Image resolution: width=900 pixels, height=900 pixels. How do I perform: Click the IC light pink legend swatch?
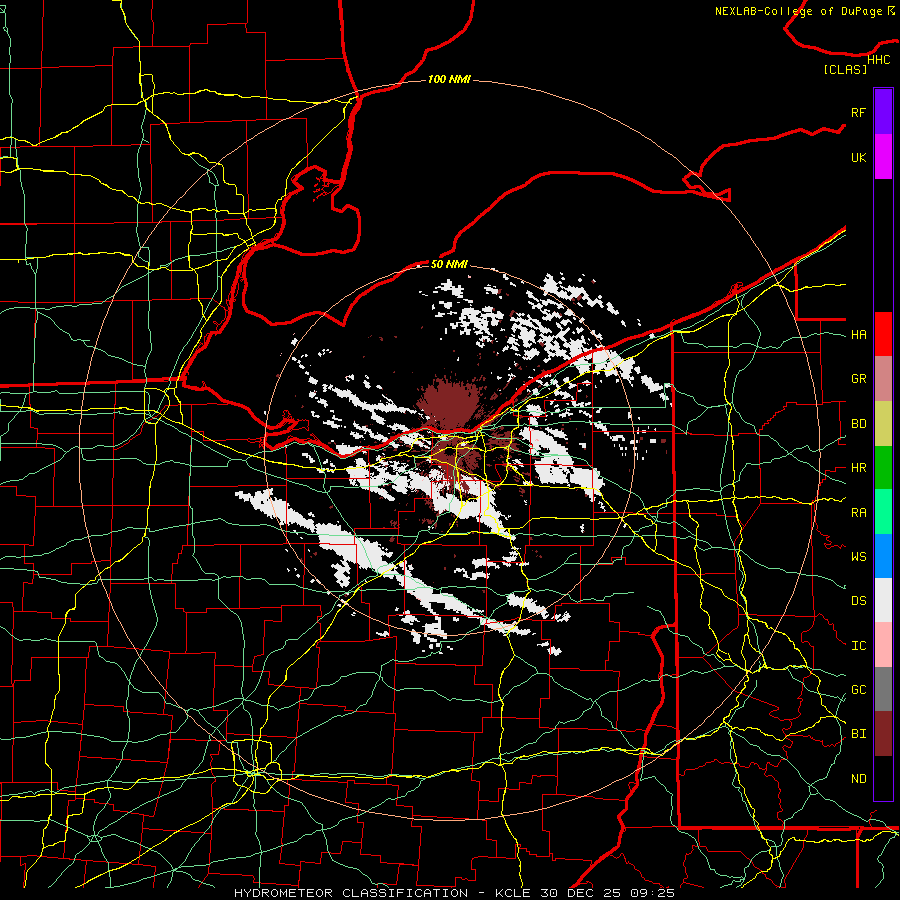pos(883,645)
